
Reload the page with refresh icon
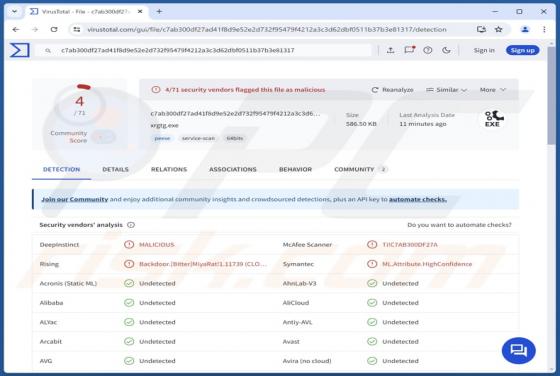54,30
